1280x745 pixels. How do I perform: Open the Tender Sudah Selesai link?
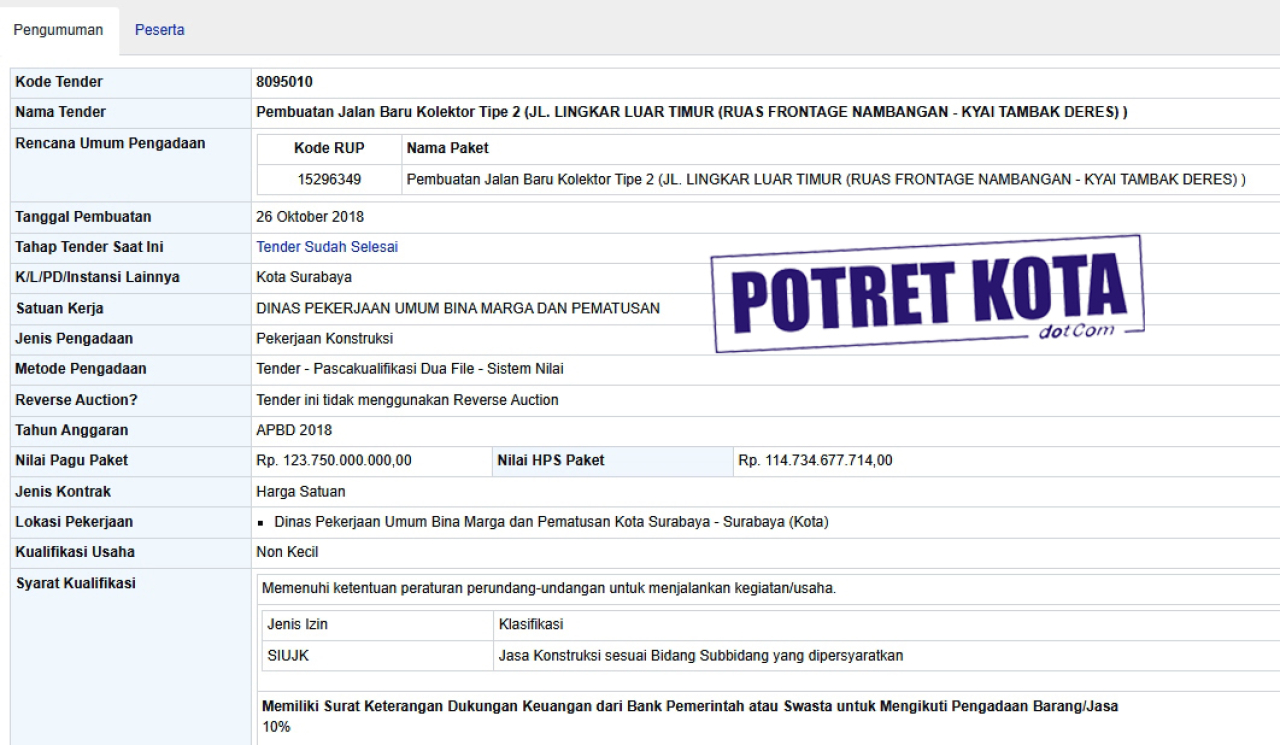[327, 247]
